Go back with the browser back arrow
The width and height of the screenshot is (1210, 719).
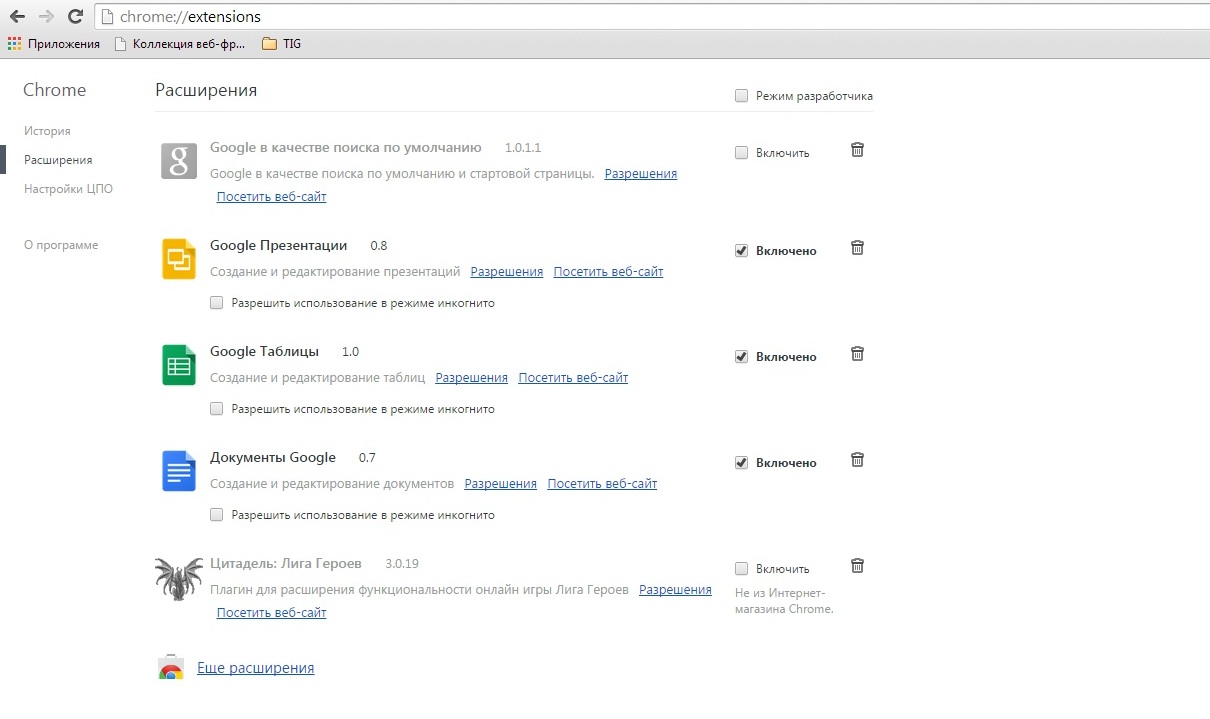point(17,16)
